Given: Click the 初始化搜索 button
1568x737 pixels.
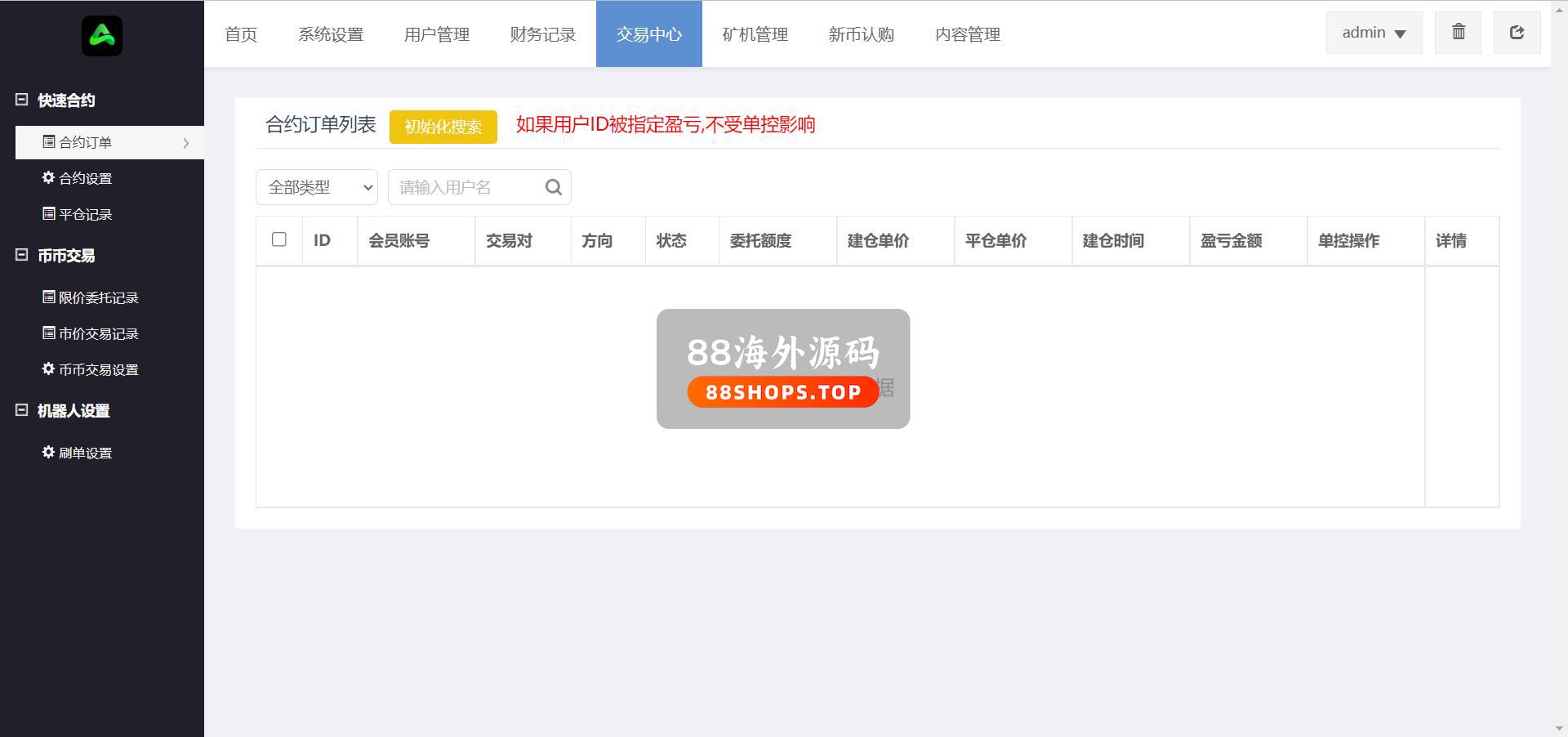Looking at the screenshot, I should (x=443, y=127).
